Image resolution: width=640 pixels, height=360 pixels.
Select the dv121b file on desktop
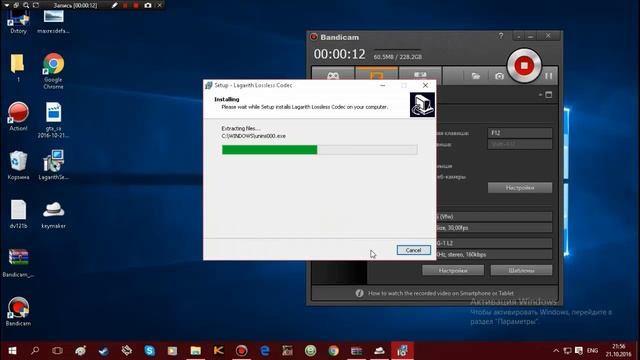pyautogui.click(x=18, y=214)
